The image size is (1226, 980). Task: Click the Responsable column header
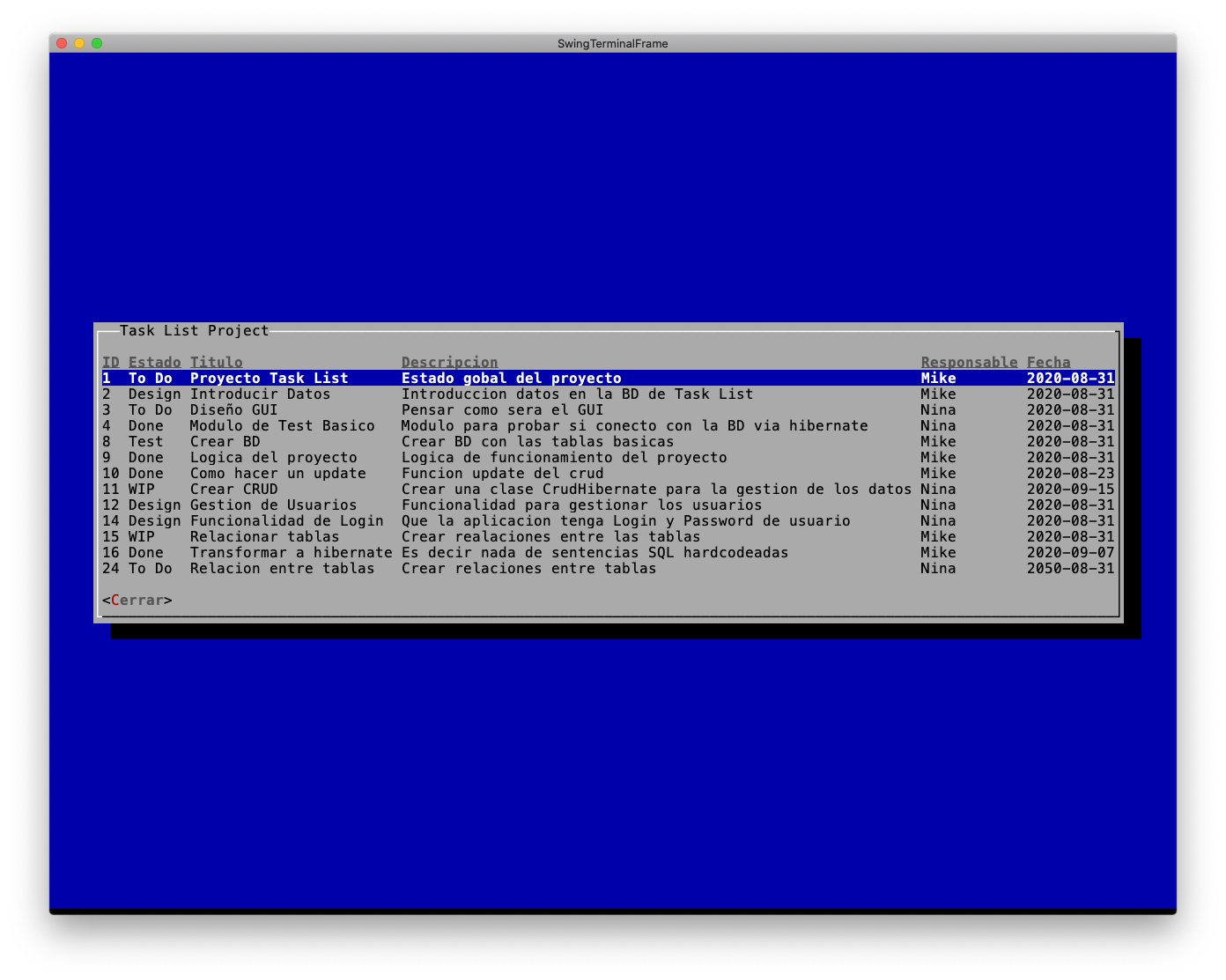(970, 363)
